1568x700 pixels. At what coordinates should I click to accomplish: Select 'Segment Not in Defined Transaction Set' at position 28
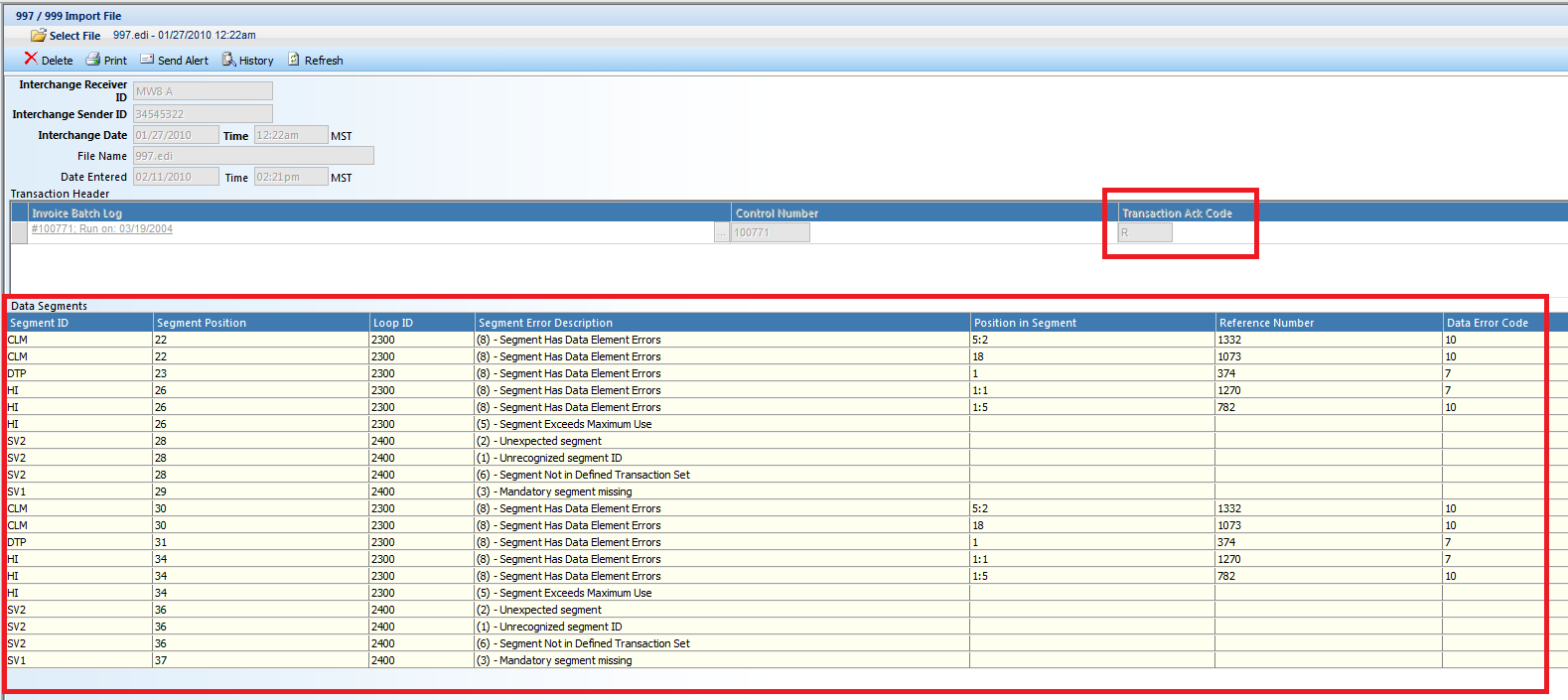click(723, 475)
